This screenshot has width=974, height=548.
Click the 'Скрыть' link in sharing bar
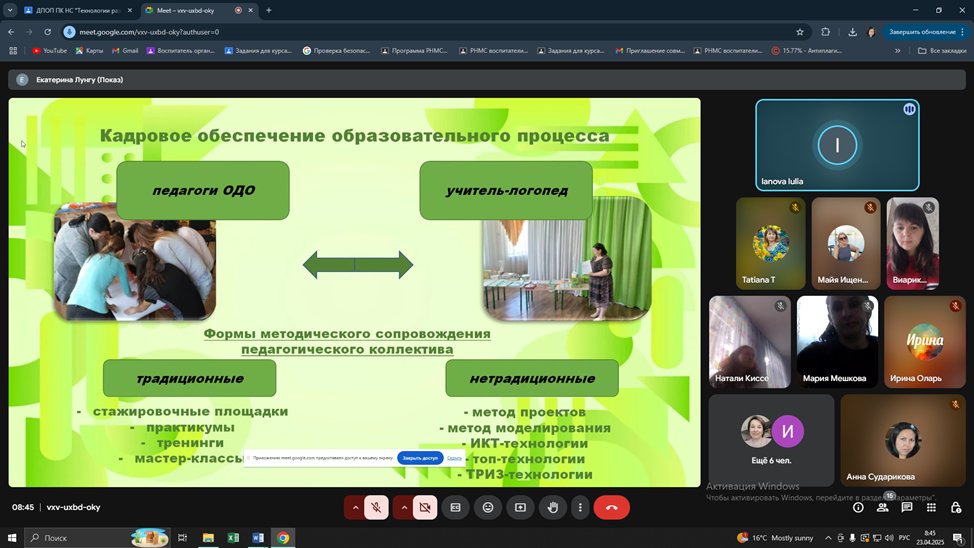pos(454,458)
